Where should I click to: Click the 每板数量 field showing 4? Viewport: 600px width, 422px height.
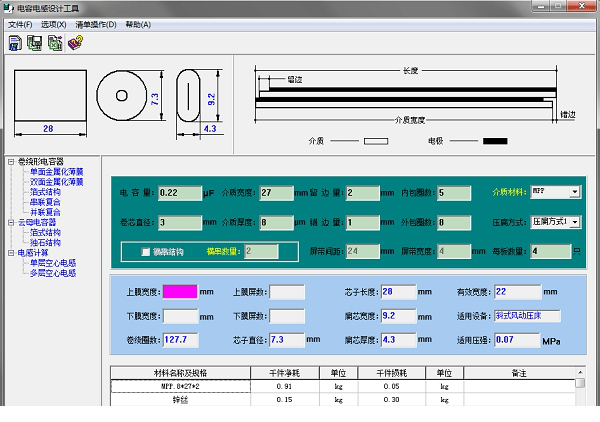click(x=551, y=252)
